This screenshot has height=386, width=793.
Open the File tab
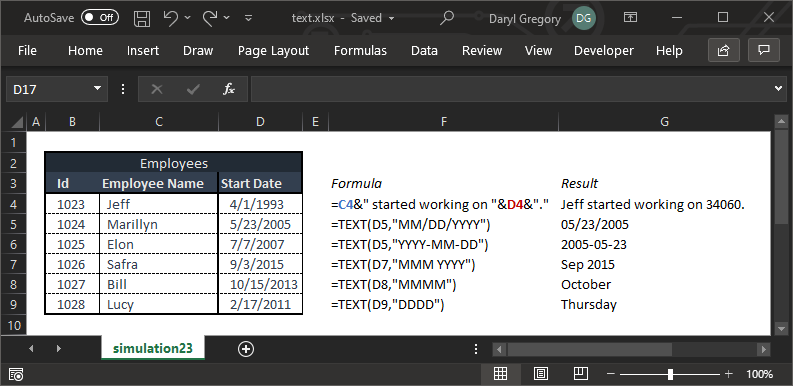pyautogui.click(x=27, y=51)
